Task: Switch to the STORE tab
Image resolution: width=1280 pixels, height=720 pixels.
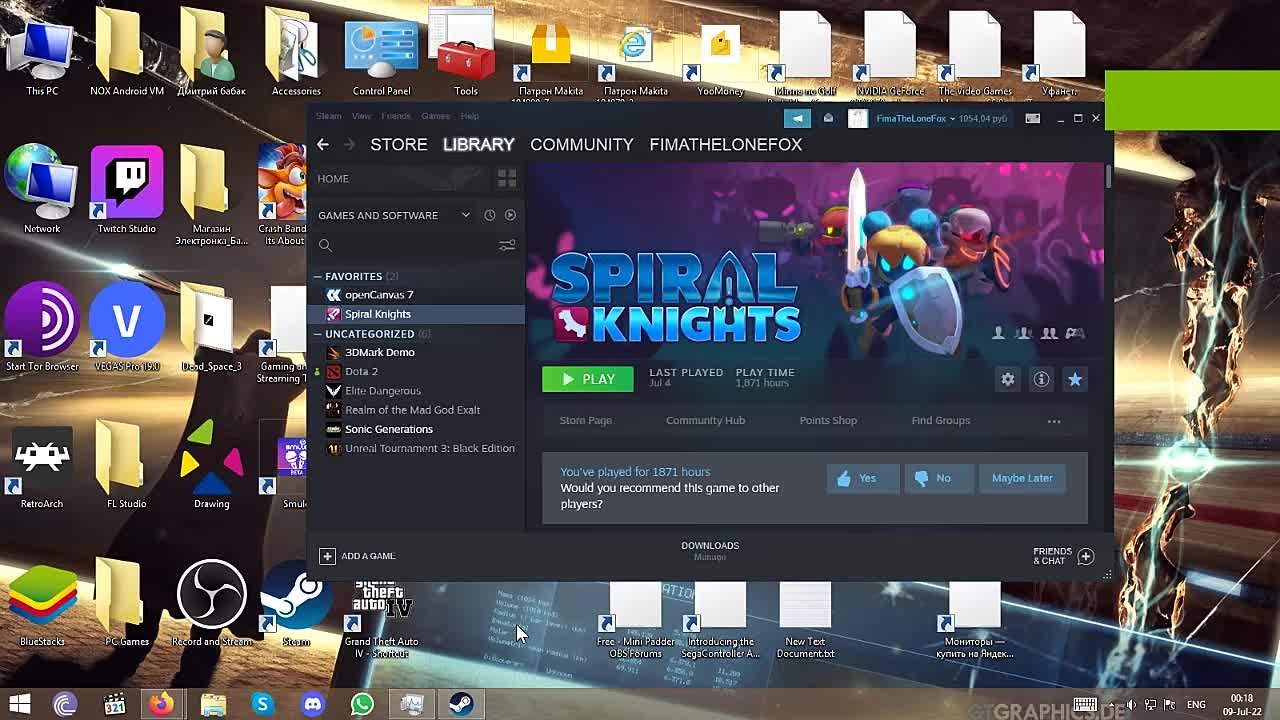Action: point(399,144)
